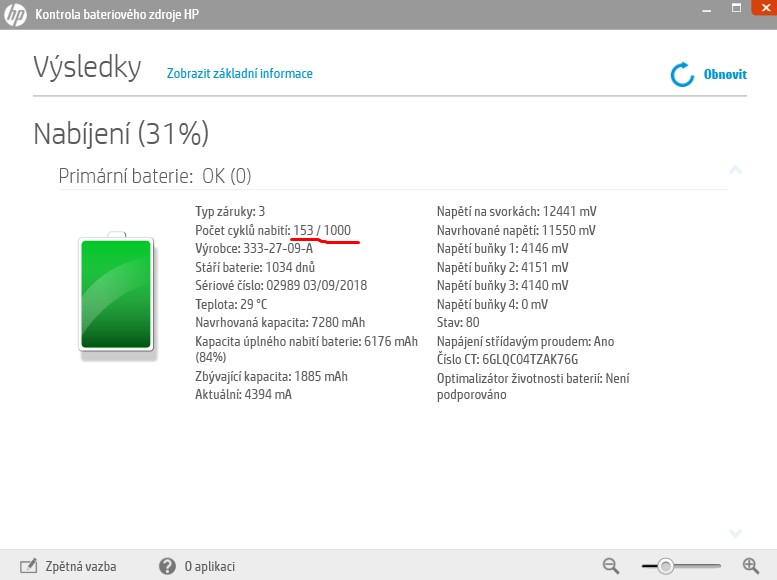Click the circular refresh arrow icon
Viewport: 777px width, 580px height.
(682, 75)
